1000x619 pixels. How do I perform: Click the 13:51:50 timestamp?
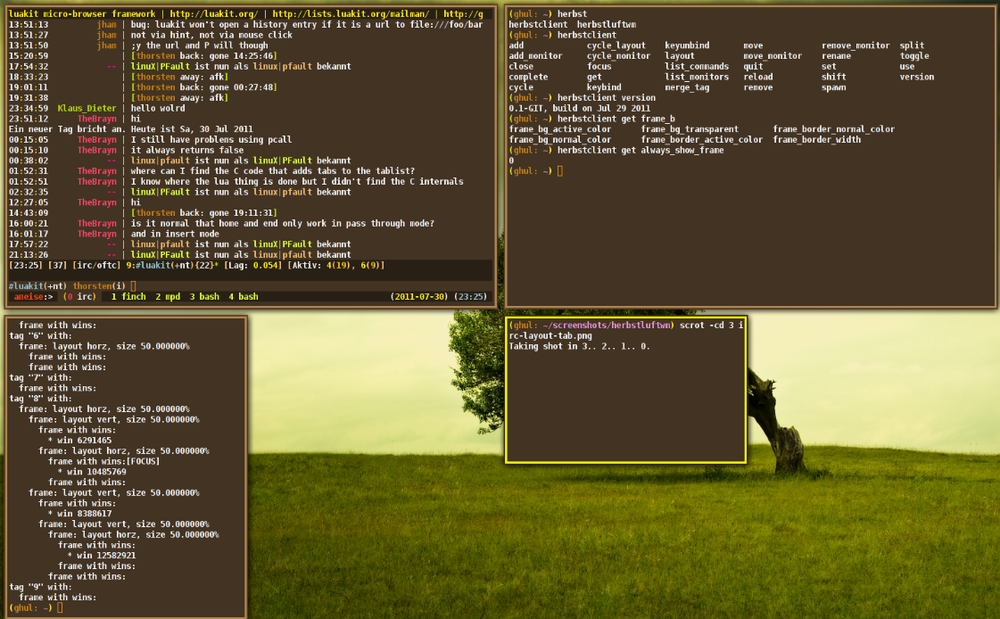(x=28, y=45)
